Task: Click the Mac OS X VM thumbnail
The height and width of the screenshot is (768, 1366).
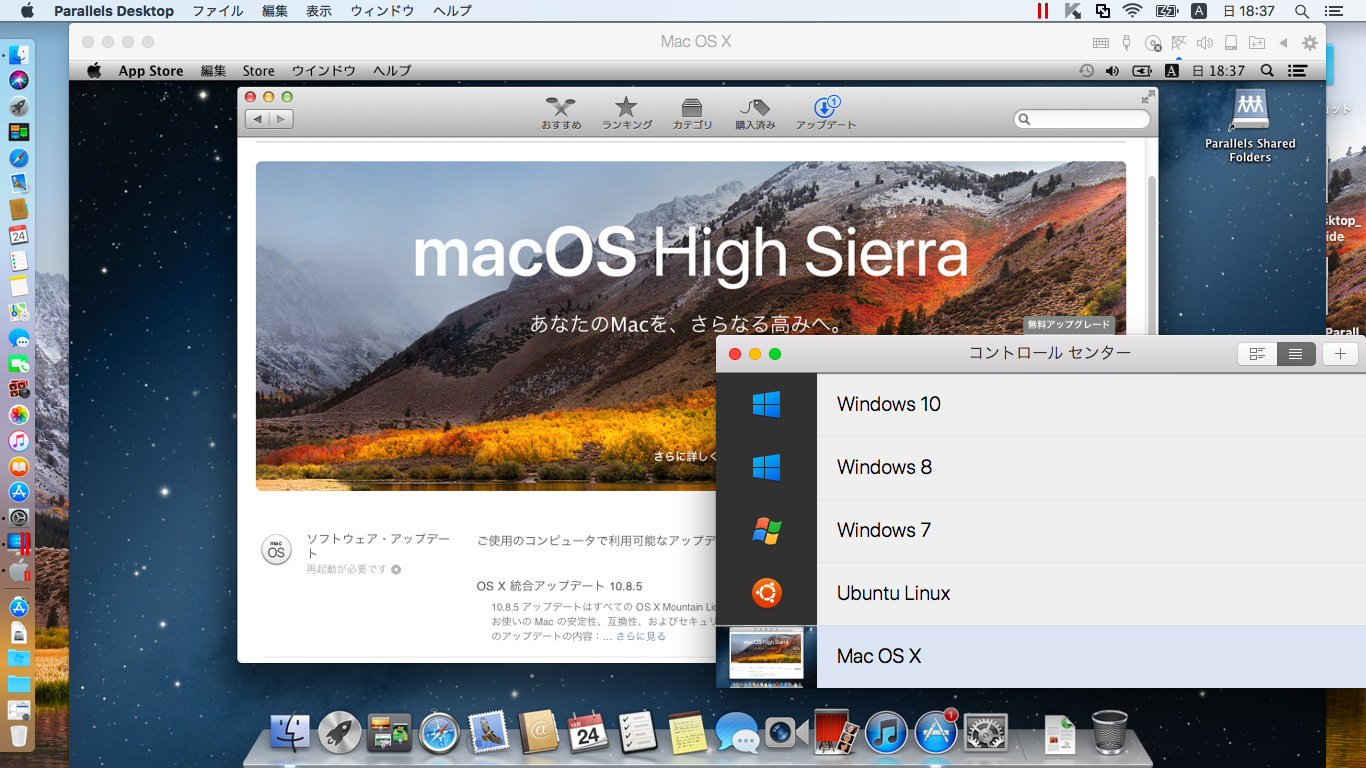Action: pyautogui.click(x=766, y=656)
